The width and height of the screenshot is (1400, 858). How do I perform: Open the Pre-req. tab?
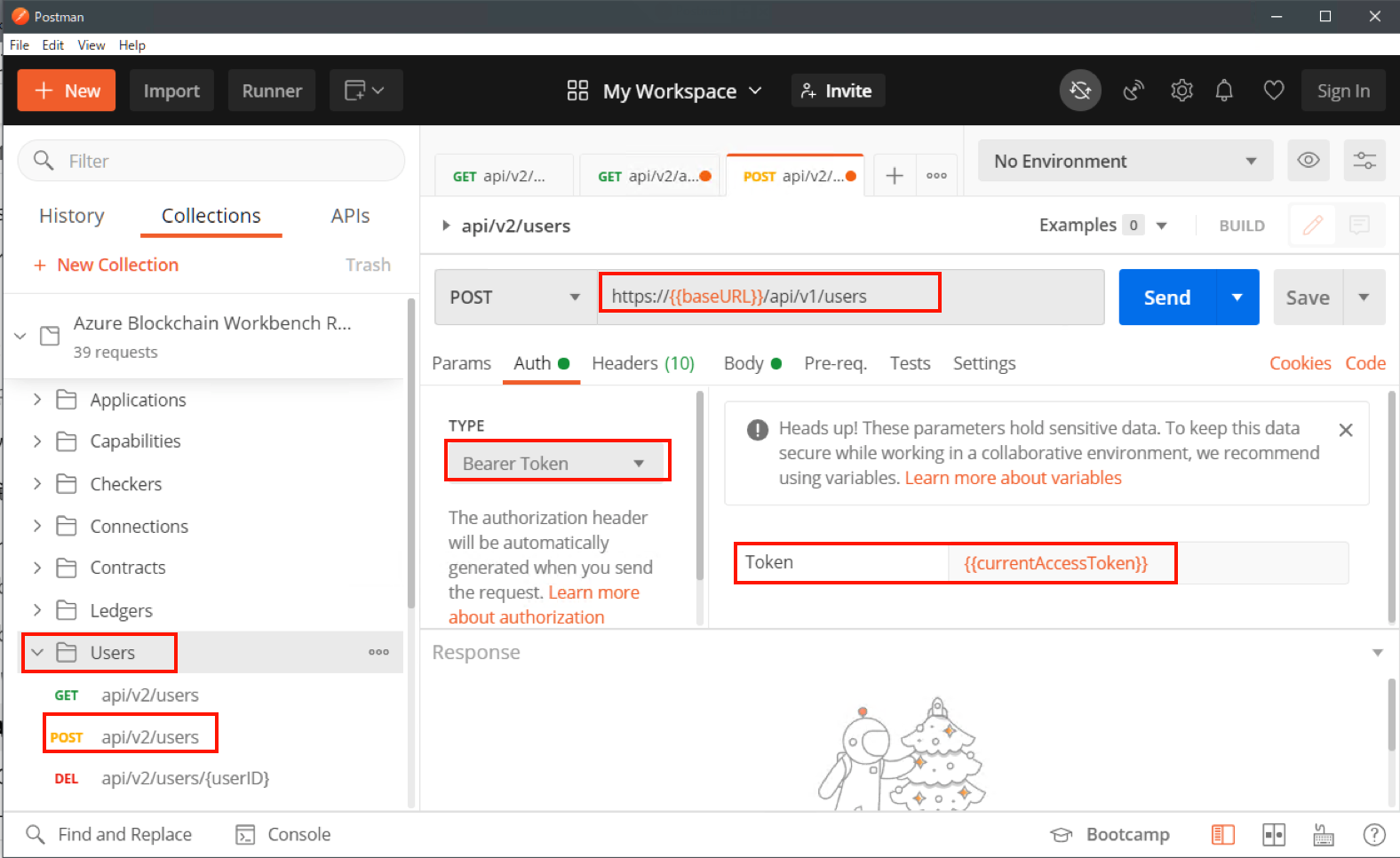point(835,363)
